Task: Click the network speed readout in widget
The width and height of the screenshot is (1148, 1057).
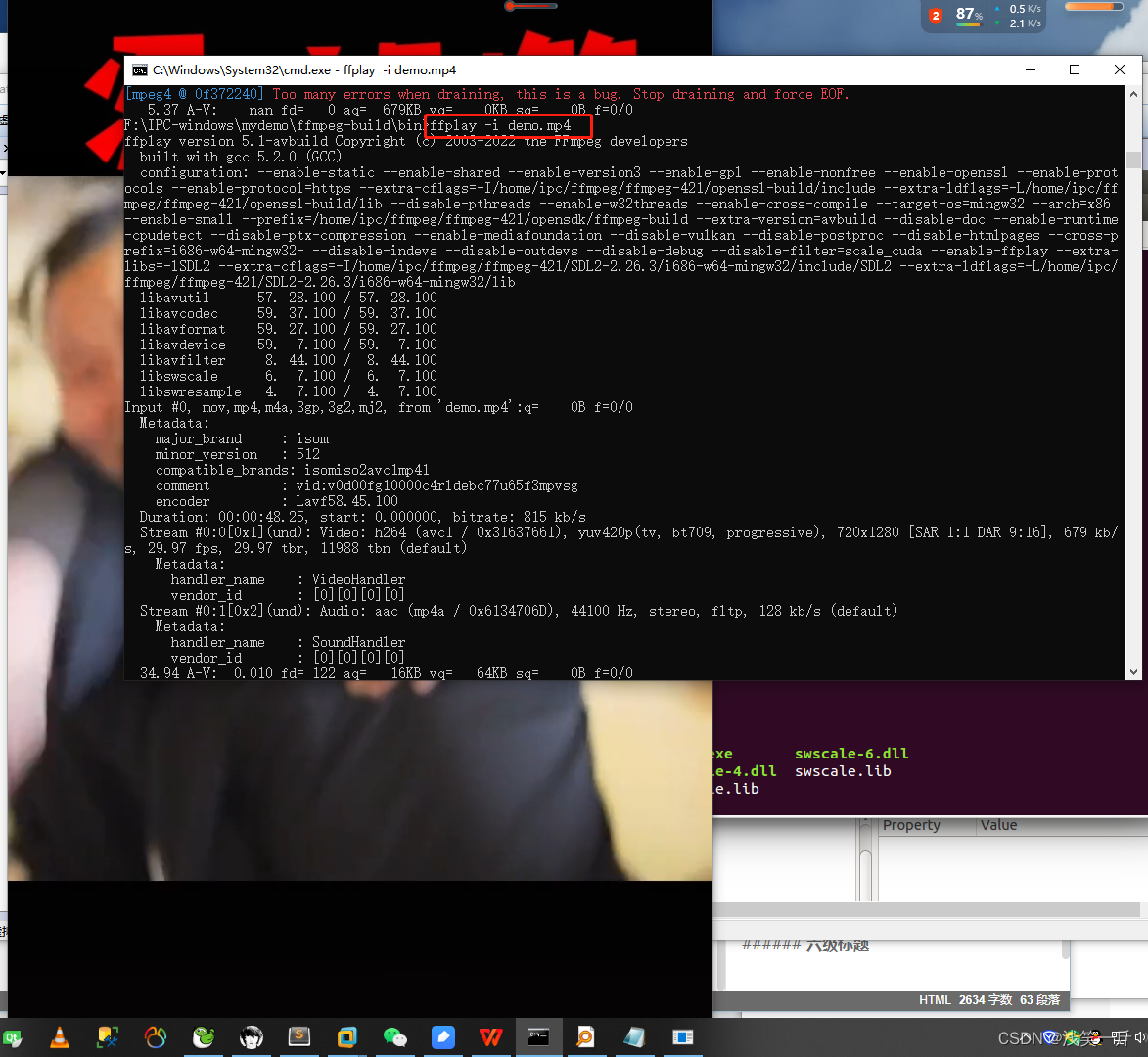Action: [x=1019, y=16]
